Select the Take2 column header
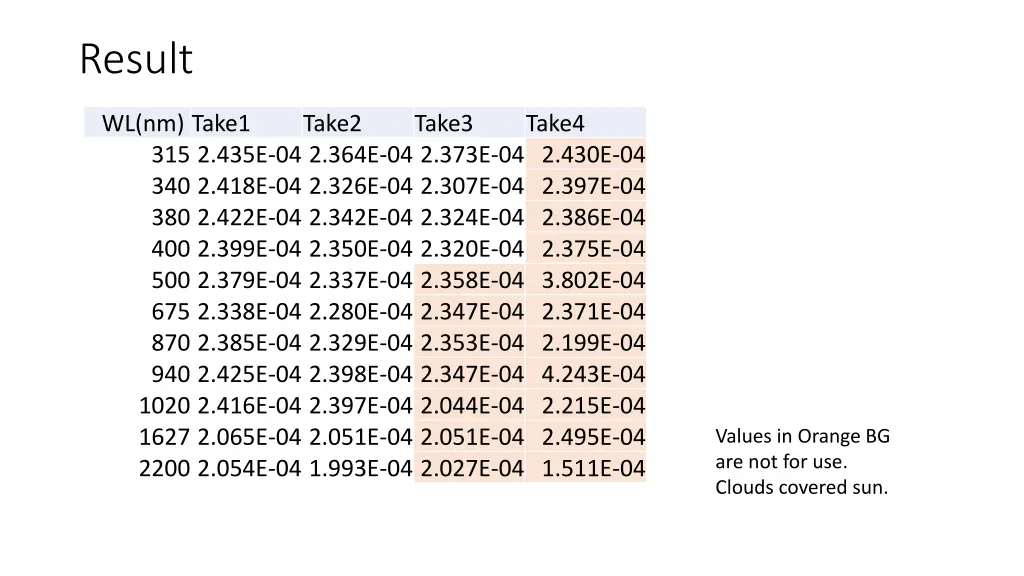 coord(332,123)
